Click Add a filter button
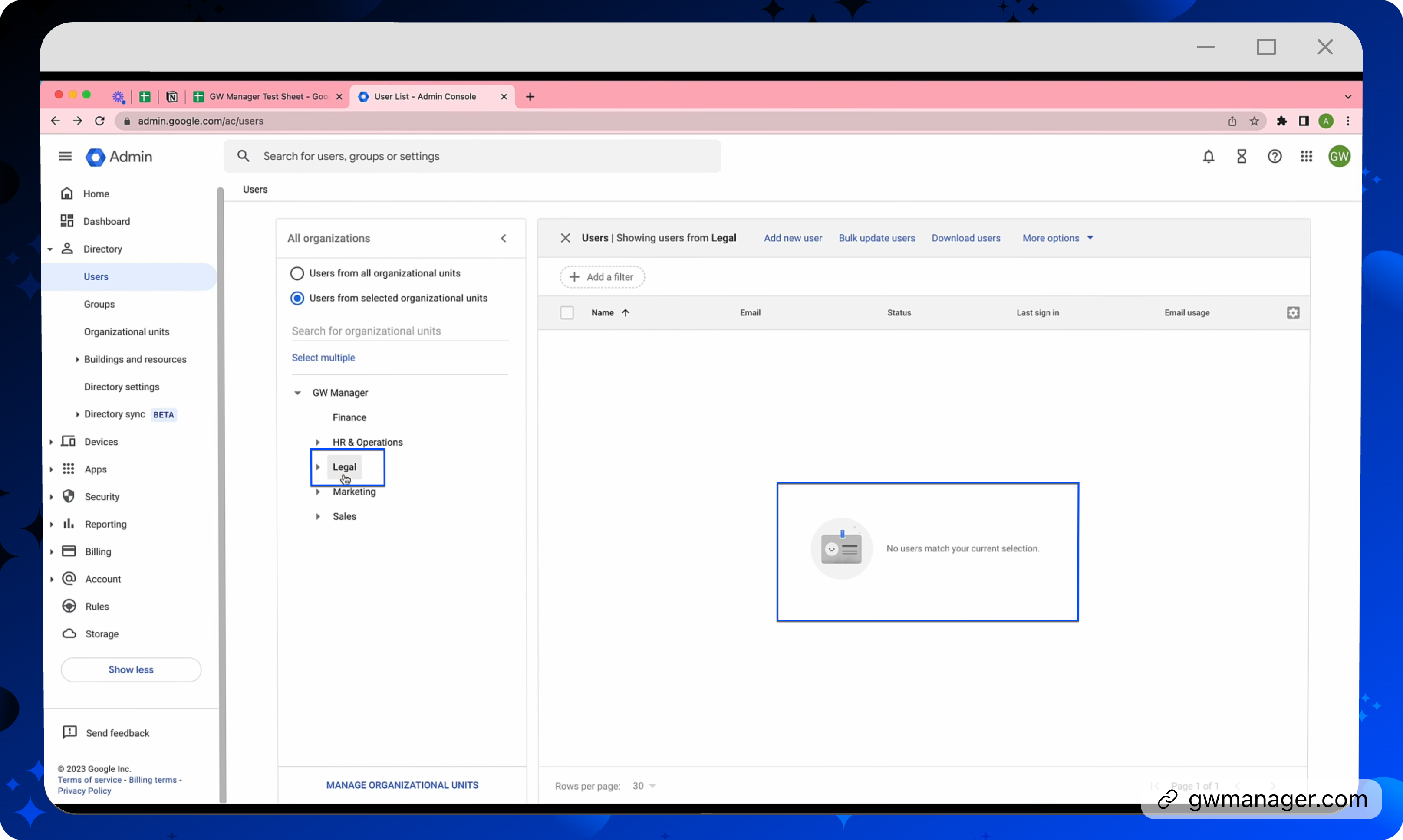Screen dimensions: 1403x840 [x=602, y=277]
